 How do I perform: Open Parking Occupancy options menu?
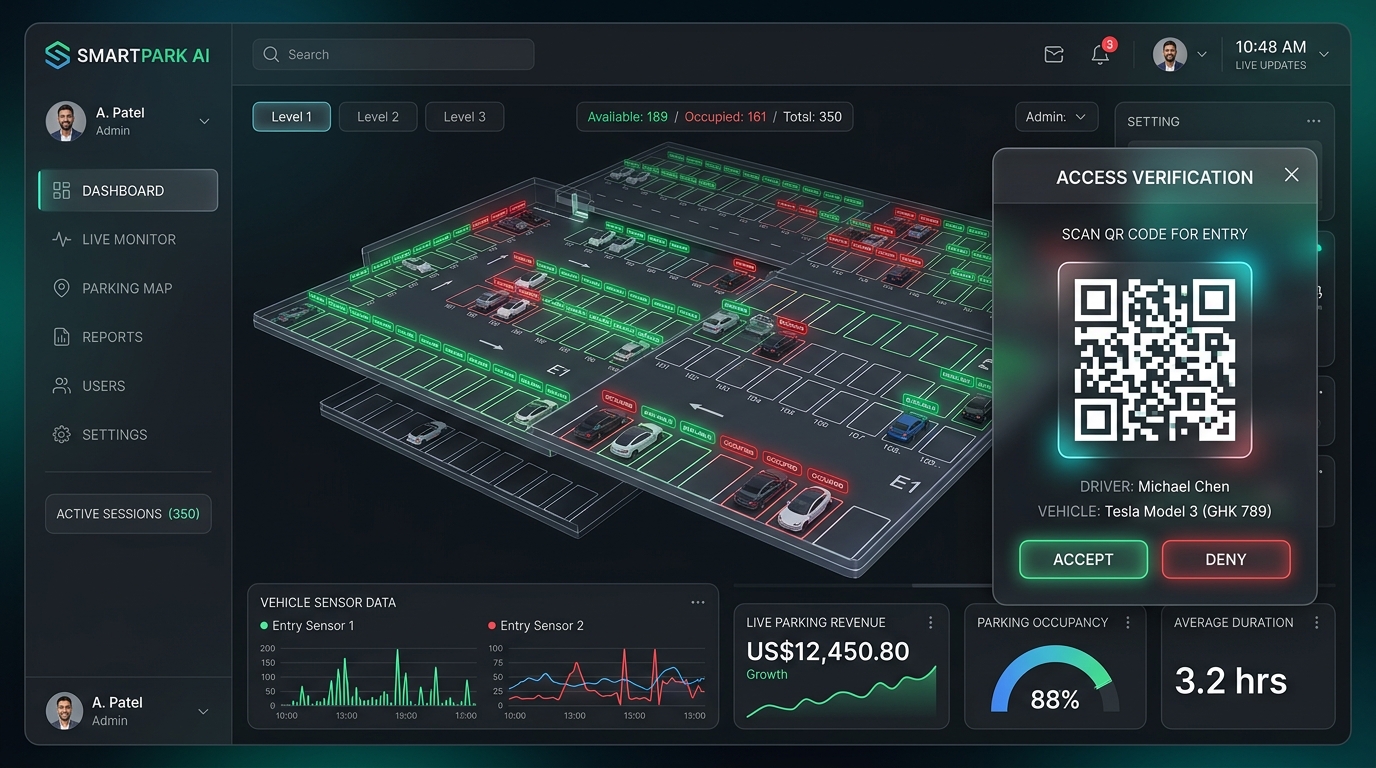(1128, 622)
